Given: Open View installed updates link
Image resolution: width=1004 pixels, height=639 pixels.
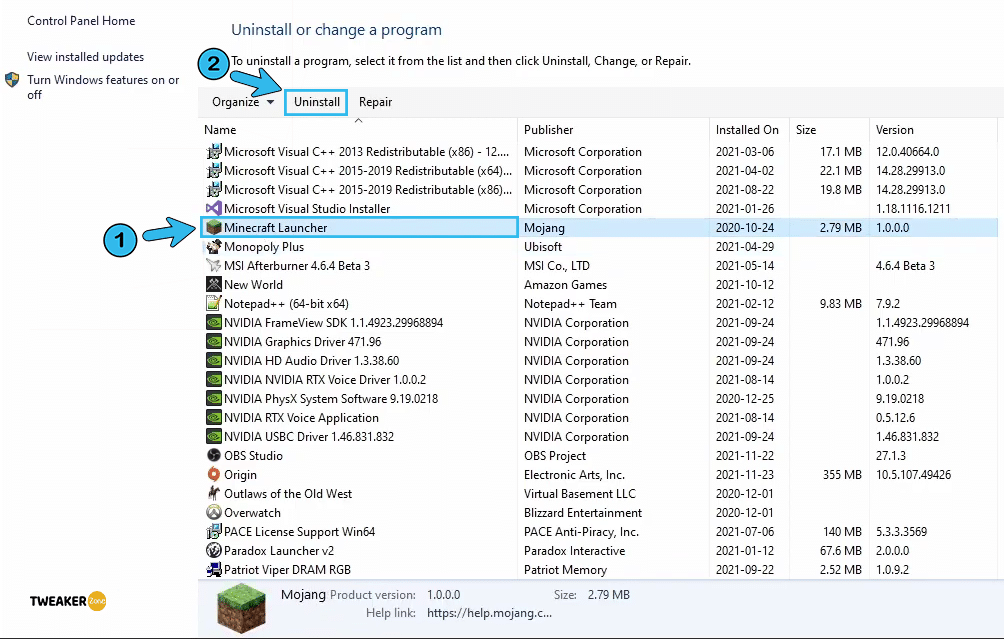Looking at the screenshot, I should pyautogui.click(x=85, y=57).
